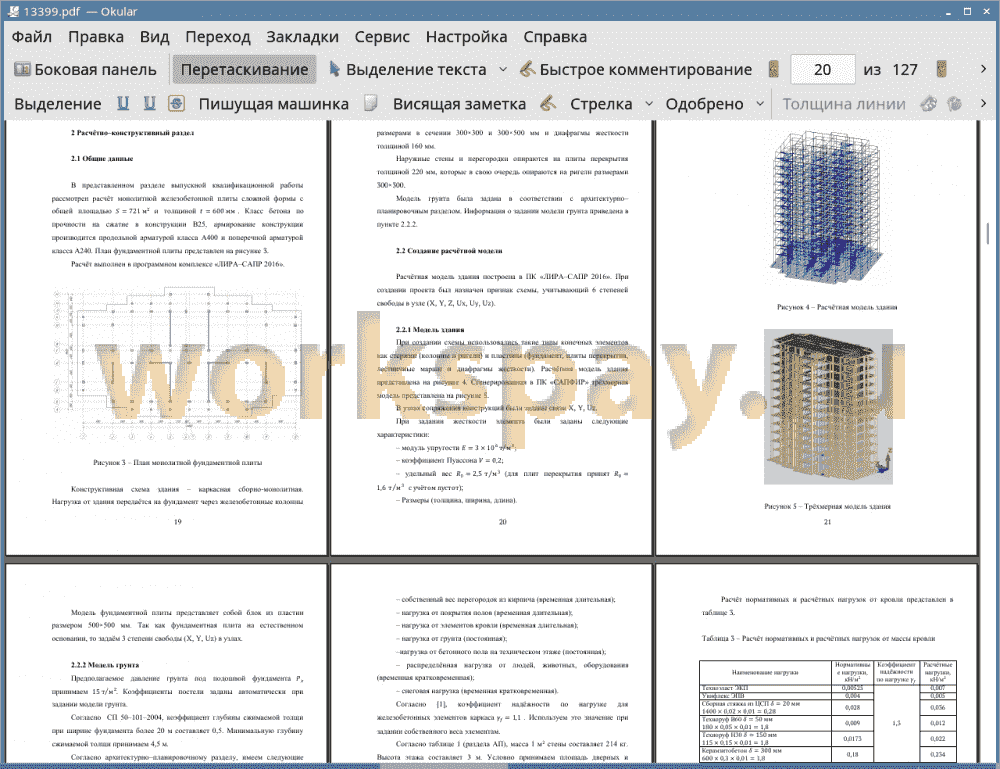
Task: Open the Вид menu
Action: point(154,37)
